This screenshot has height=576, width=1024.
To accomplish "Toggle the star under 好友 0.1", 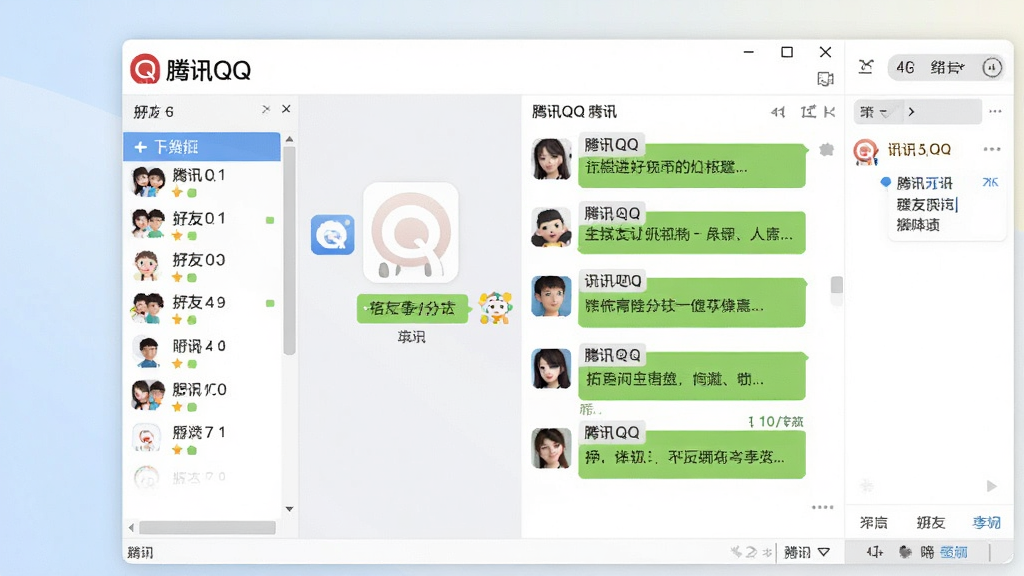I will 177,235.
